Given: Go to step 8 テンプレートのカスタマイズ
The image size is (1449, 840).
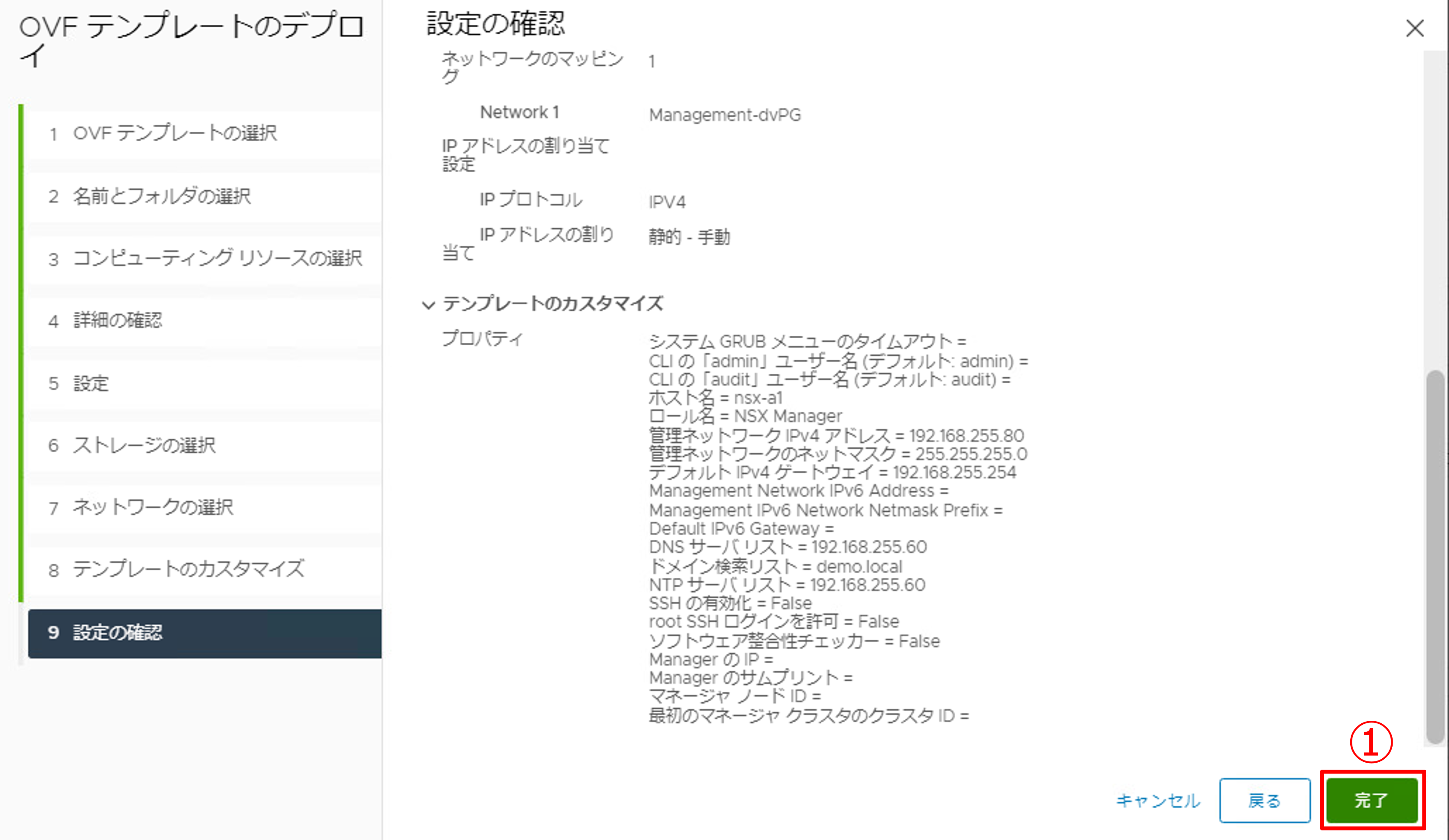Looking at the screenshot, I should coord(188,569).
